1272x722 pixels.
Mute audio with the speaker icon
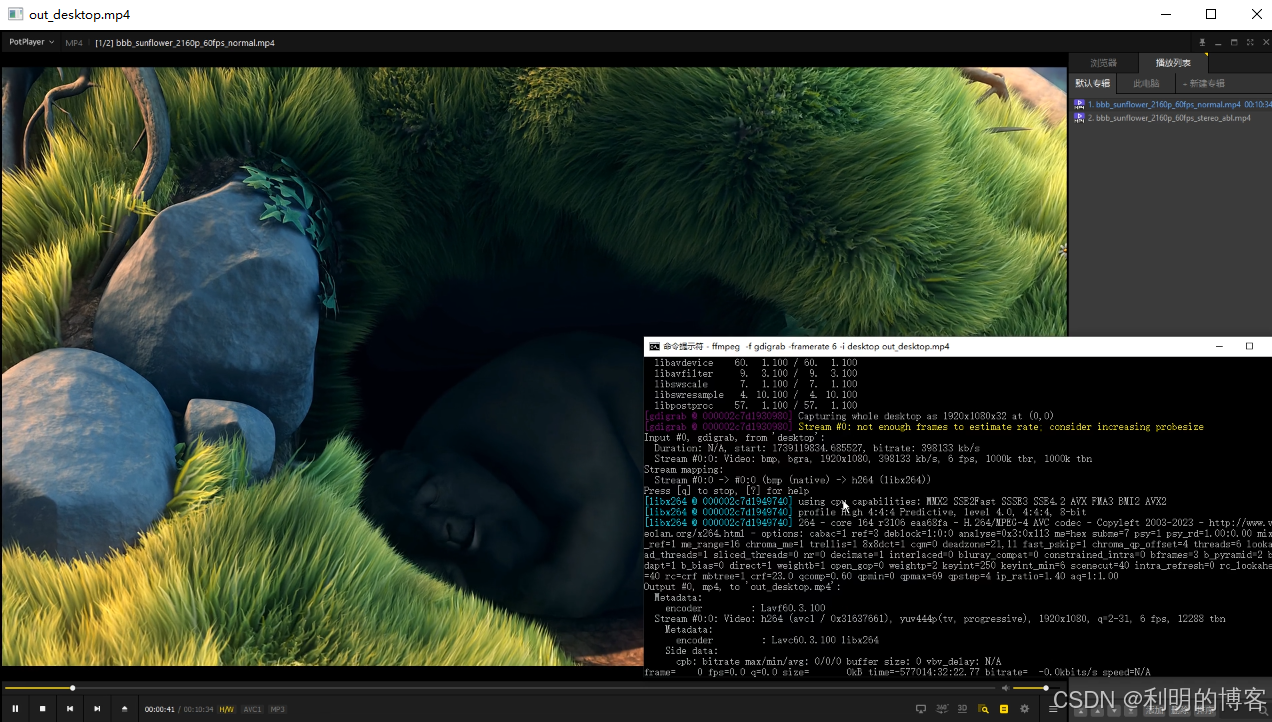pos(1005,687)
